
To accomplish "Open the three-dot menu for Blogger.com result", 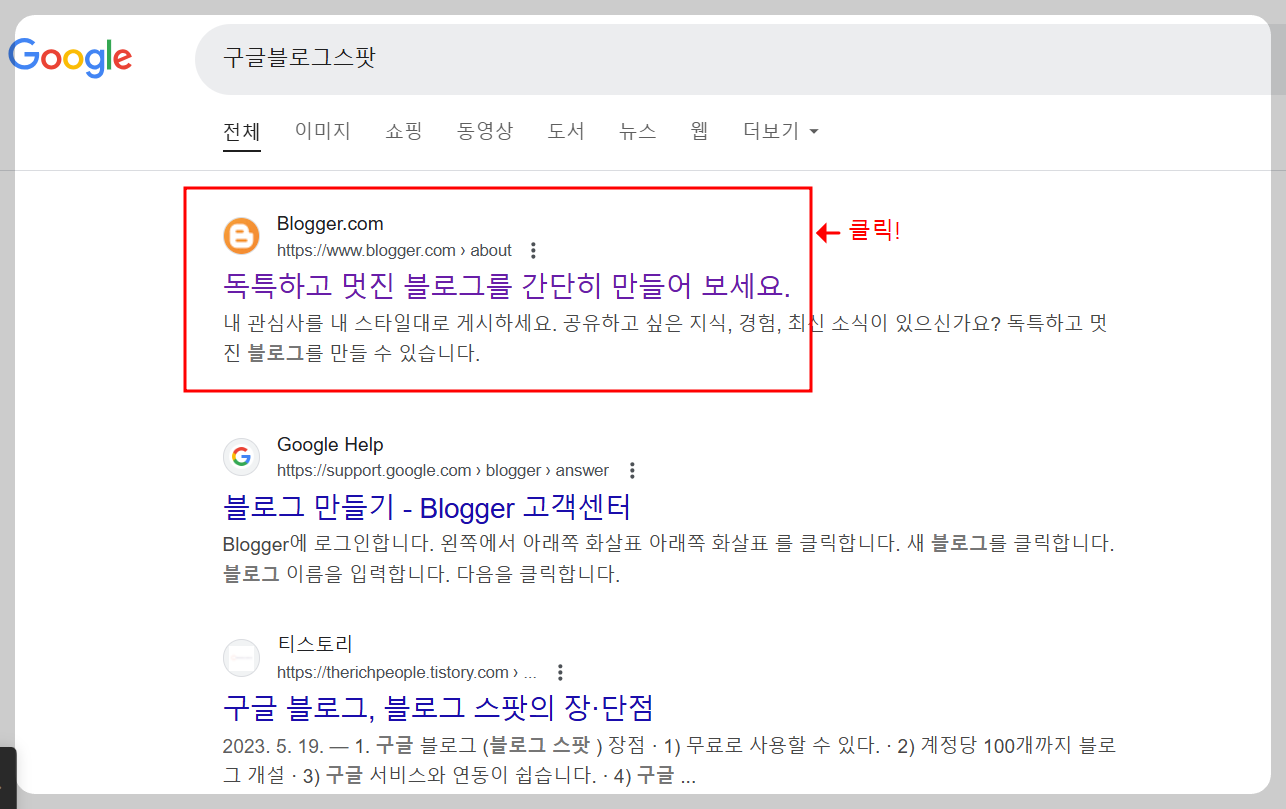I will (x=533, y=250).
